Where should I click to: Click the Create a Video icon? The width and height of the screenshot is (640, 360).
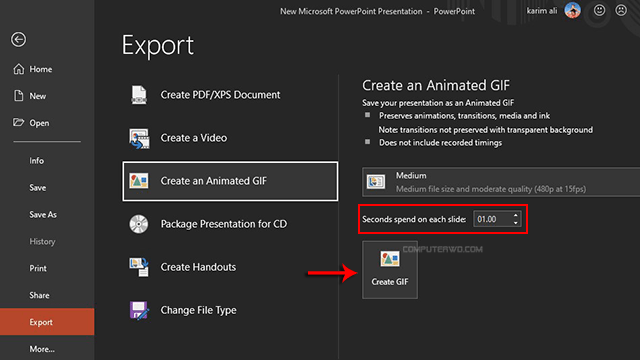point(139,138)
